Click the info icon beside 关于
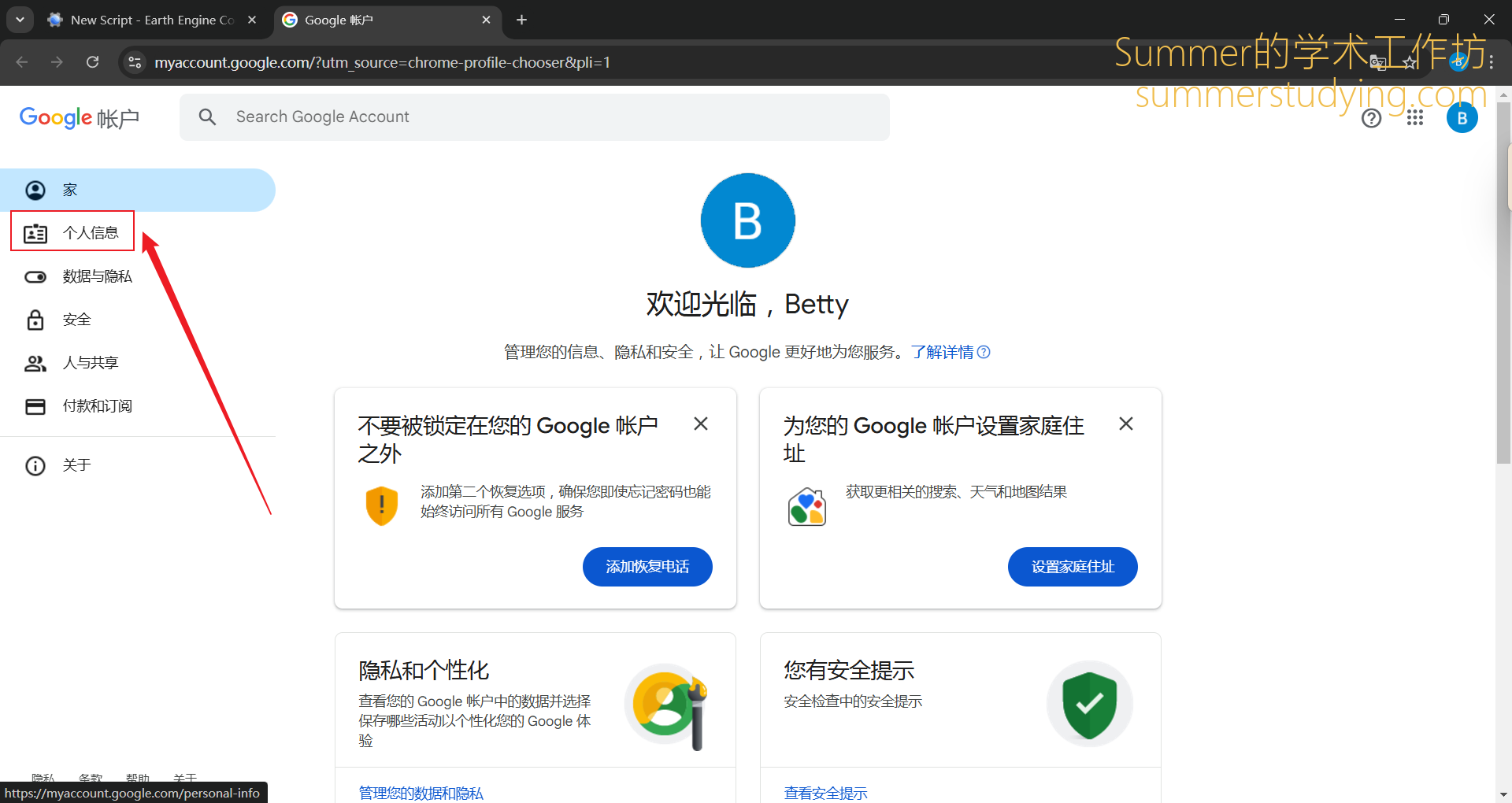This screenshot has width=1512, height=803. coord(35,465)
